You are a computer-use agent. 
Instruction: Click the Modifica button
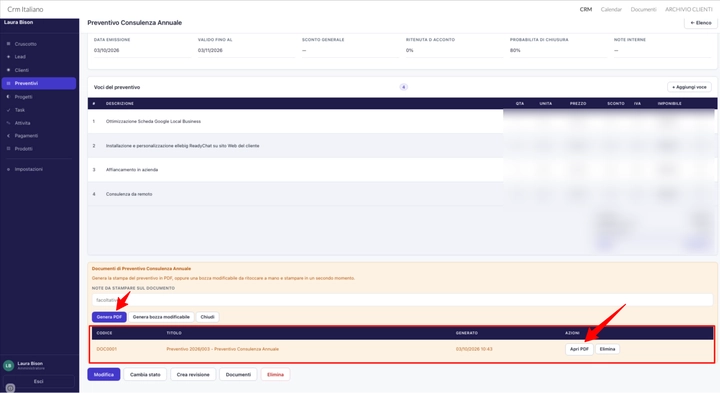pyautogui.click(x=104, y=375)
